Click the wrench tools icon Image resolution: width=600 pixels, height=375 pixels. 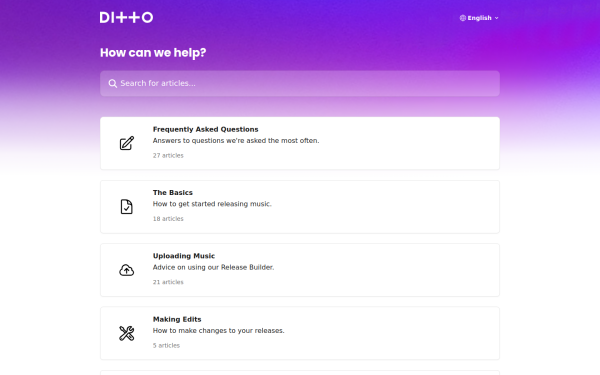click(127, 333)
